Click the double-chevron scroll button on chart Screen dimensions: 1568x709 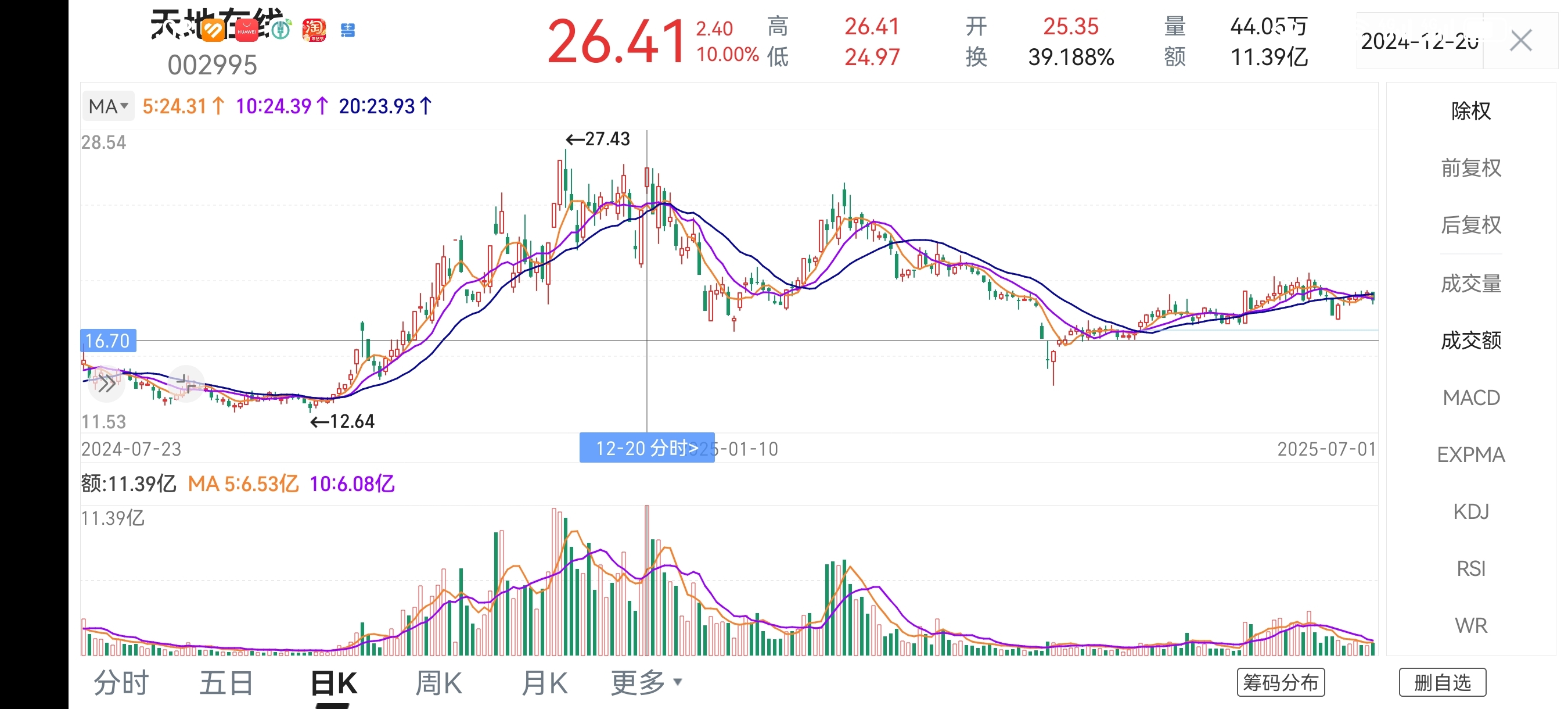click(x=106, y=384)
